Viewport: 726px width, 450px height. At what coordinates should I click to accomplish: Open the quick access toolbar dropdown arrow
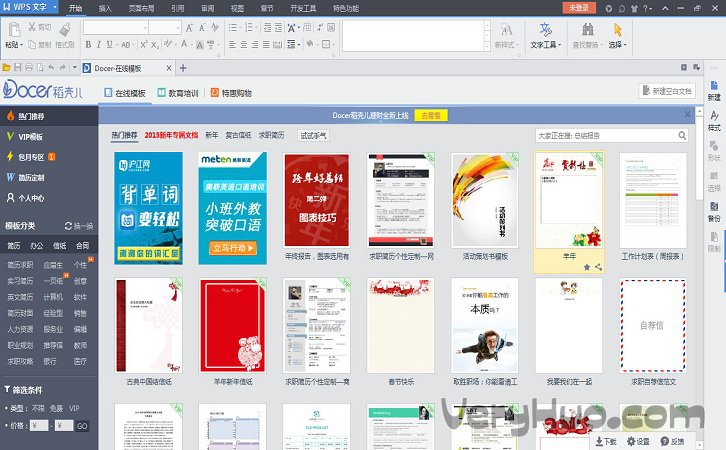click(x=75, y=68)
